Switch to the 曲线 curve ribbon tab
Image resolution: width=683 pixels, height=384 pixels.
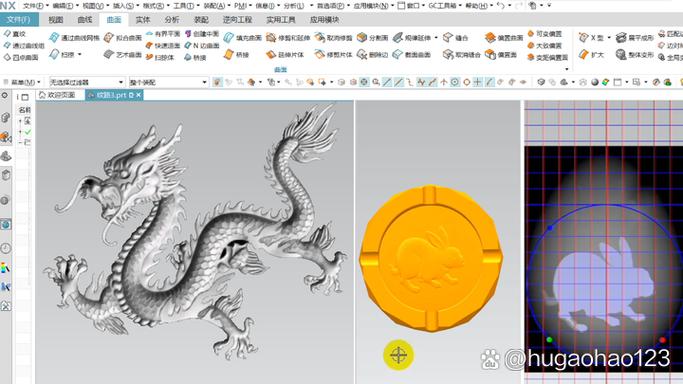[85, 20]
